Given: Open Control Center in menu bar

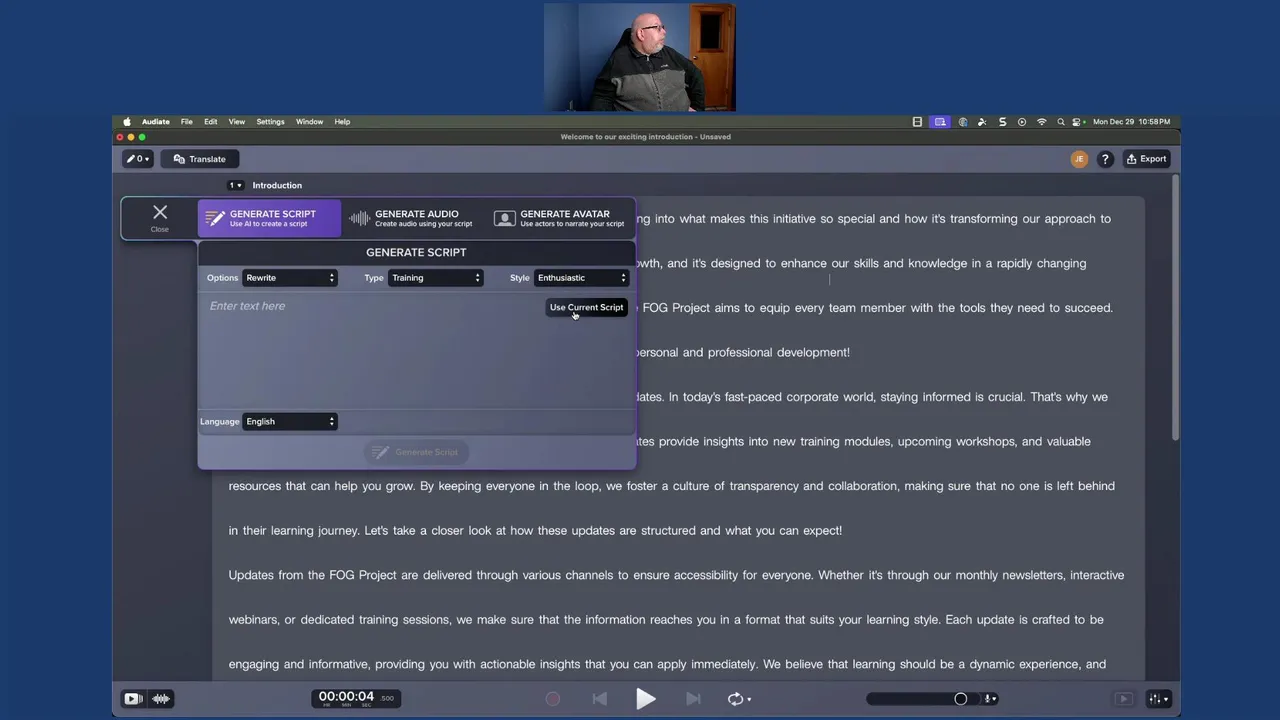Looking at the screenshot, I should (x=1078, y=122).
